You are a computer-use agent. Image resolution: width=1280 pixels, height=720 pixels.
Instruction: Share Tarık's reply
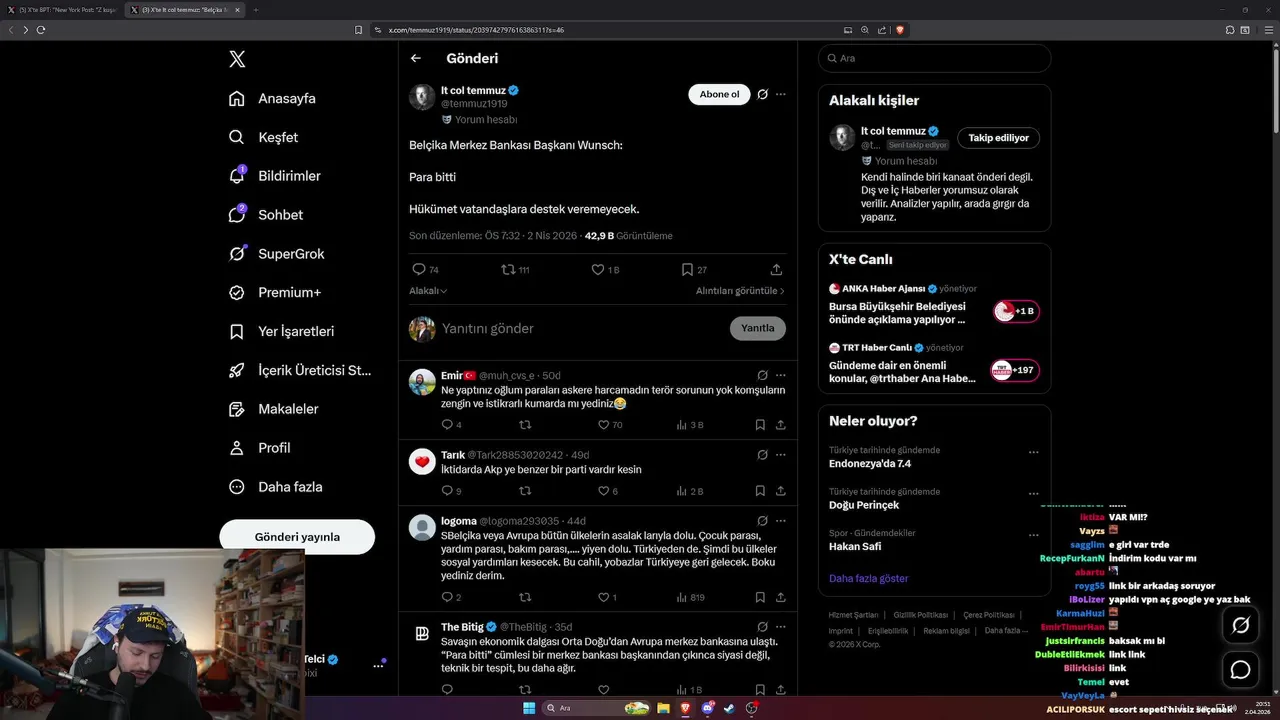(780, 491)
